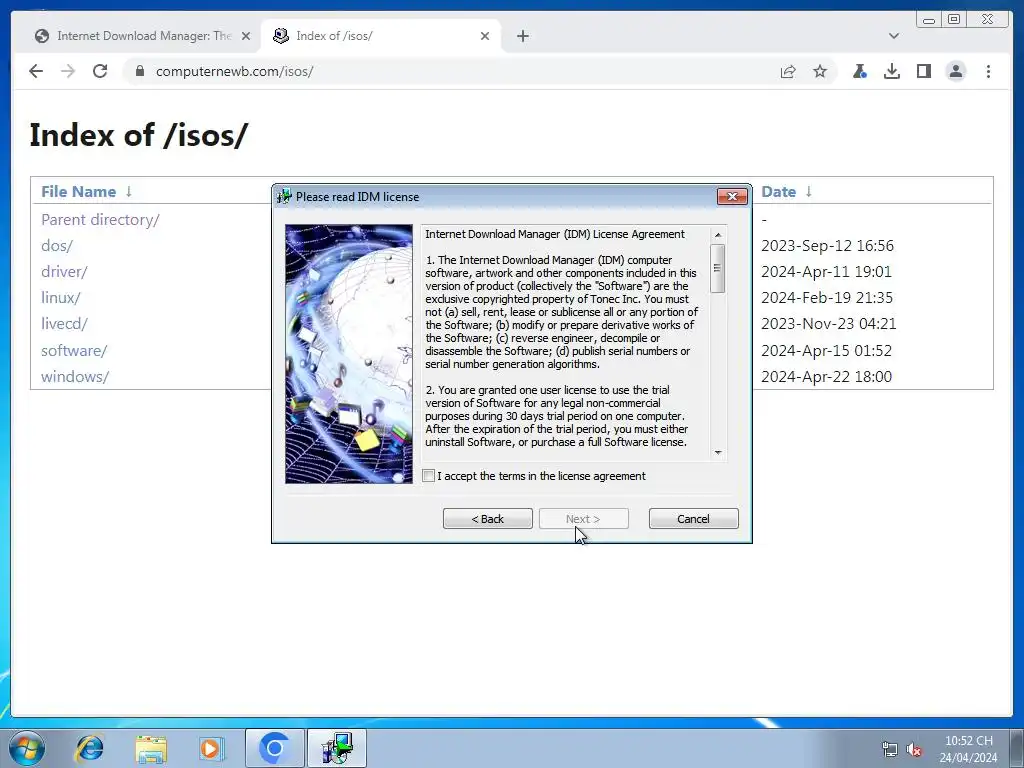Image resolution: width=1024 pixels, height=768 pixels.
Task: Click the address bar URL
Action: tap(234, 71)
